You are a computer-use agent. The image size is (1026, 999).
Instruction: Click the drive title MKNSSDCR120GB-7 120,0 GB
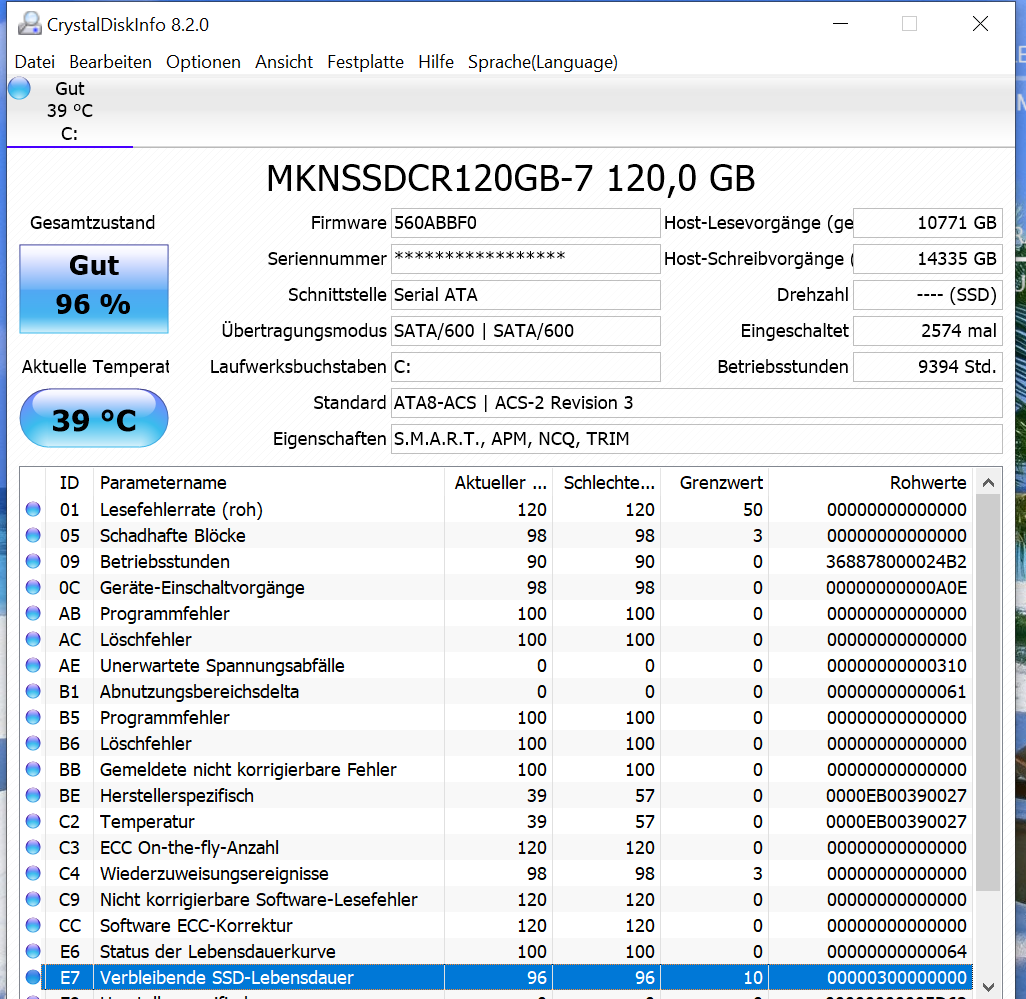pos(510,179)
